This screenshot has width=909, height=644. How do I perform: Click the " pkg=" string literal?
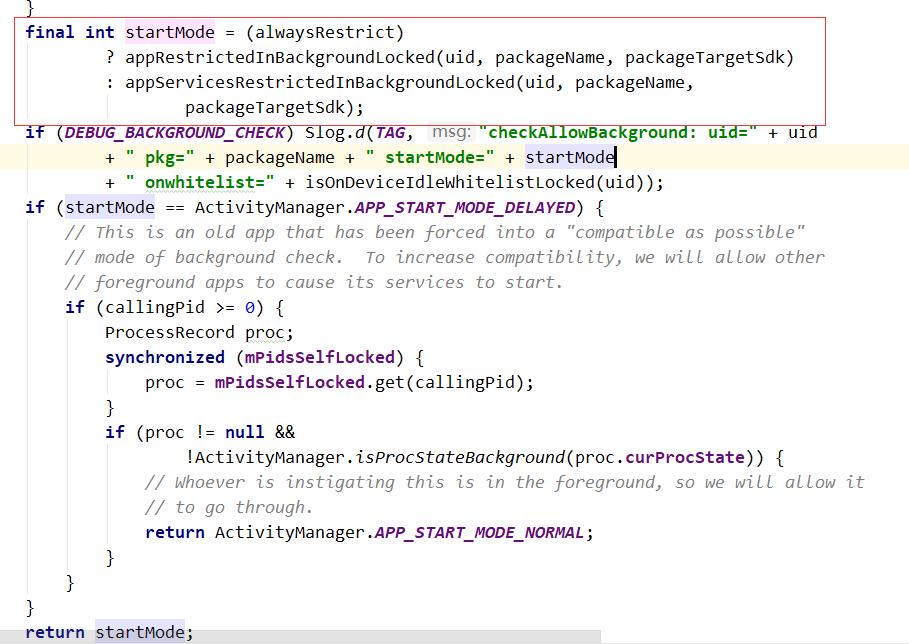160,158
